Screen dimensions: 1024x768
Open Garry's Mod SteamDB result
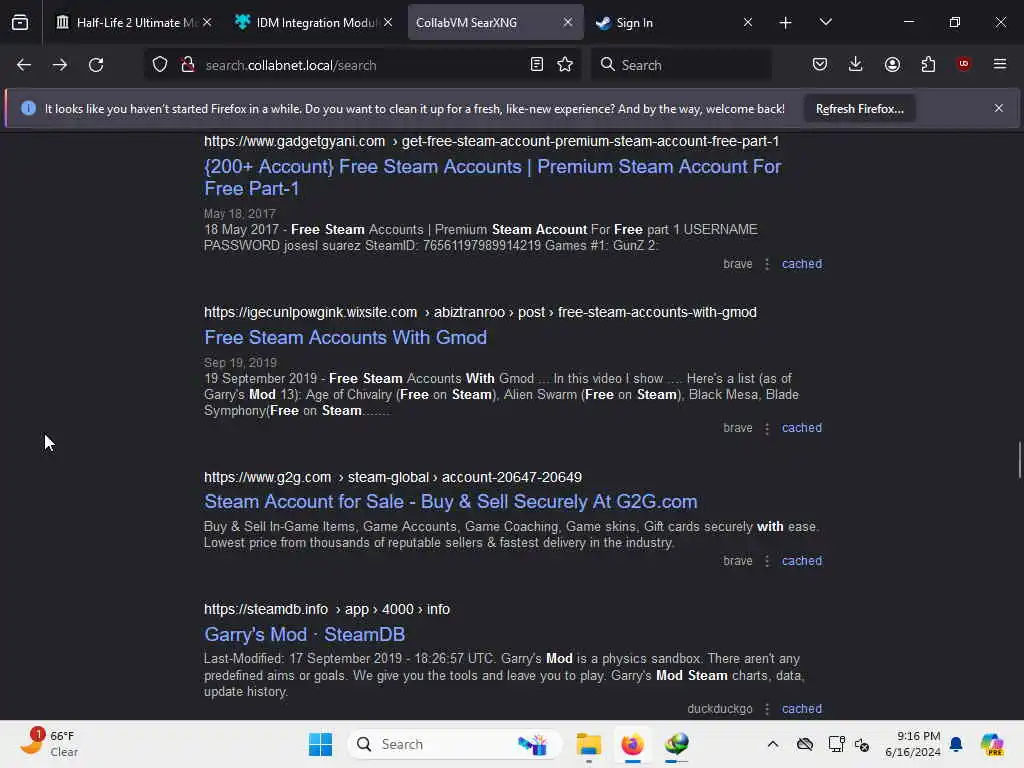(x=304, y=634)
